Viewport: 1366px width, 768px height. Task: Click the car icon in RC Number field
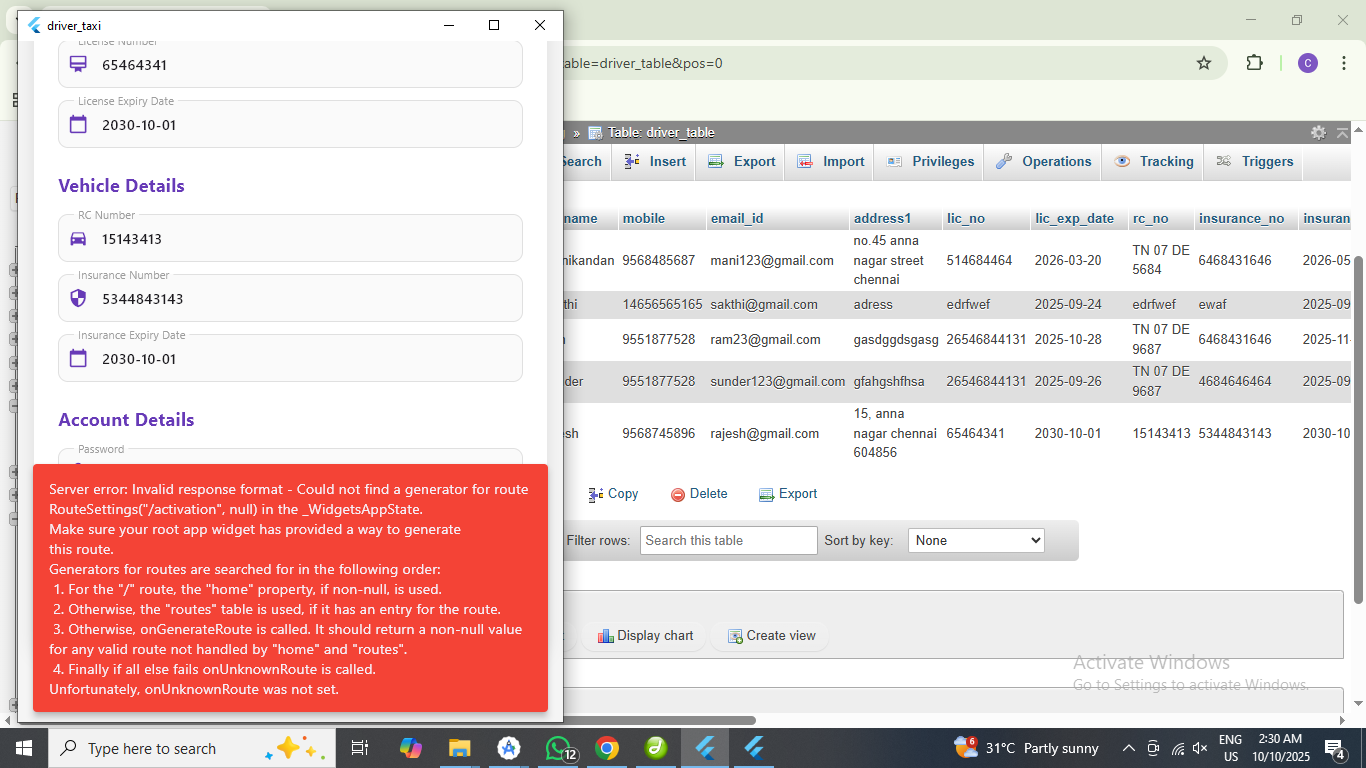point(78,239)
